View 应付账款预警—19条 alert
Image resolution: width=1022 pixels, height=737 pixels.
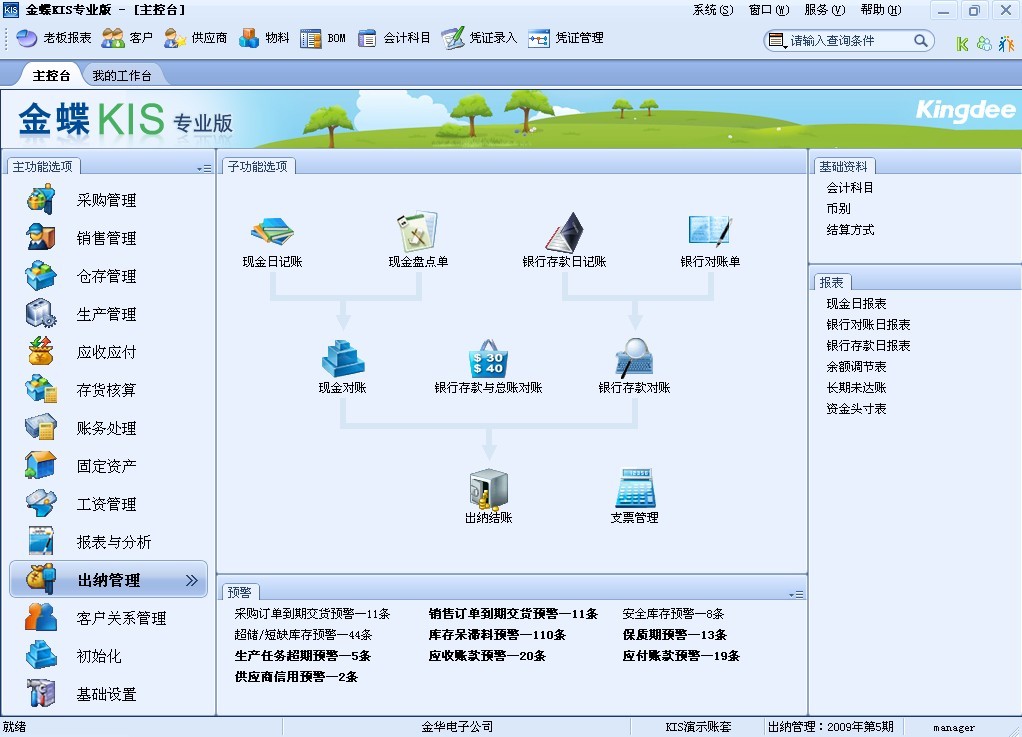coord(681,656)
